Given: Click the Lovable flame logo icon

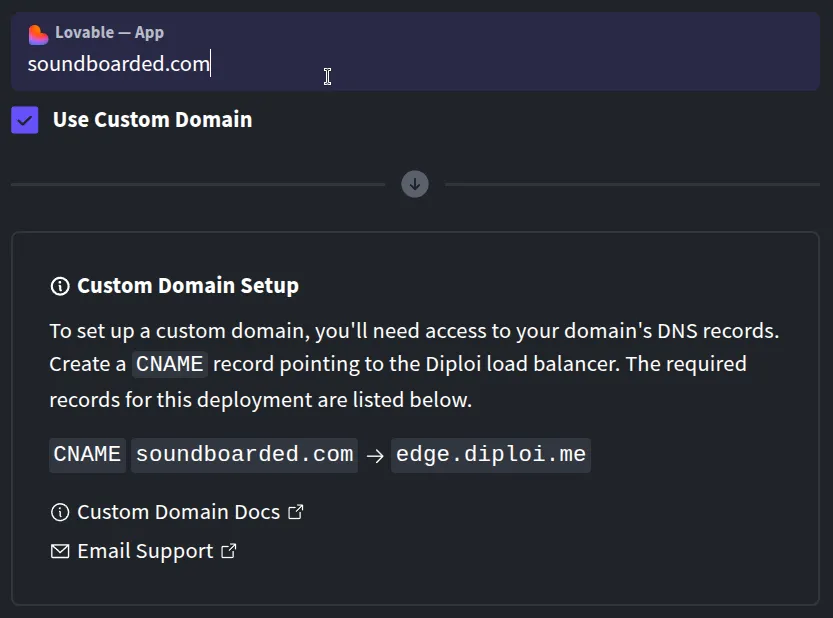Looking at the screenshot, I should (x=37, y=32).
